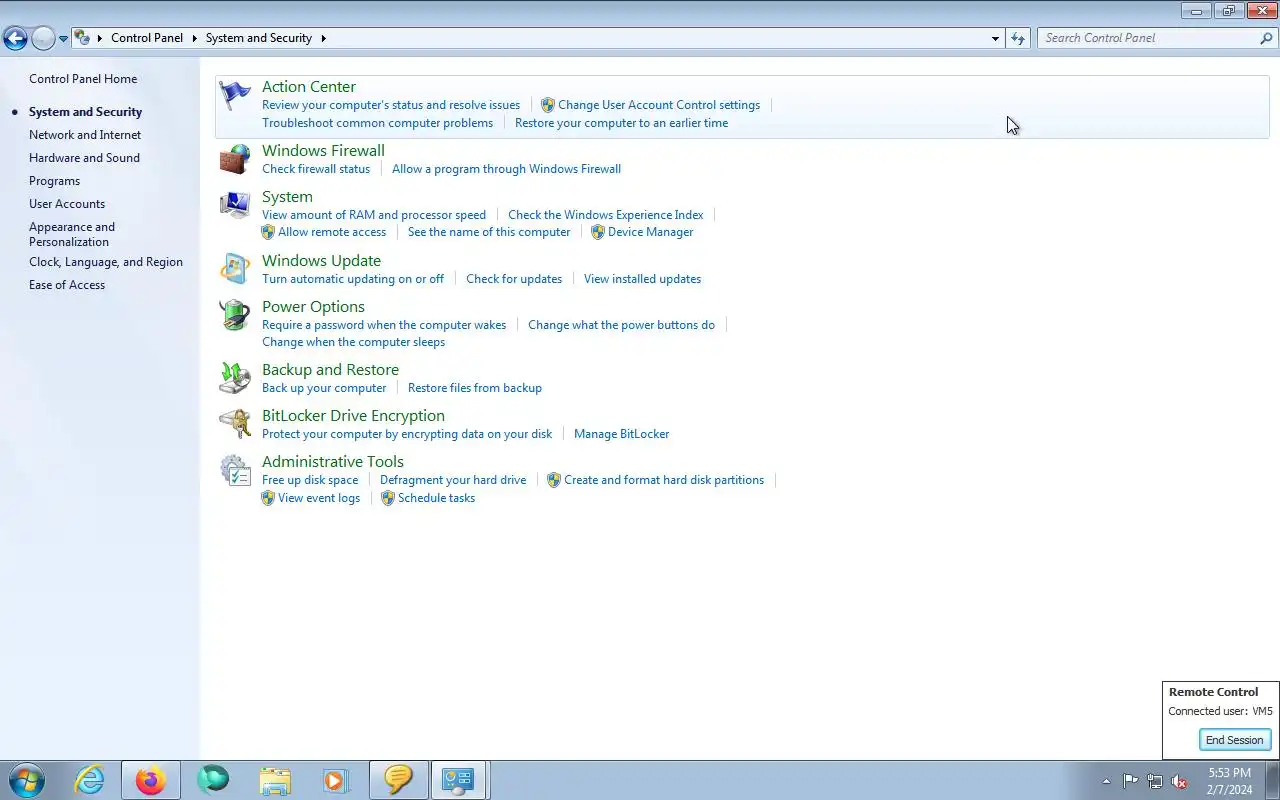
Task: Open Clock, Language, and Region category
Action: pyautogui.click(x=106, y=262)
